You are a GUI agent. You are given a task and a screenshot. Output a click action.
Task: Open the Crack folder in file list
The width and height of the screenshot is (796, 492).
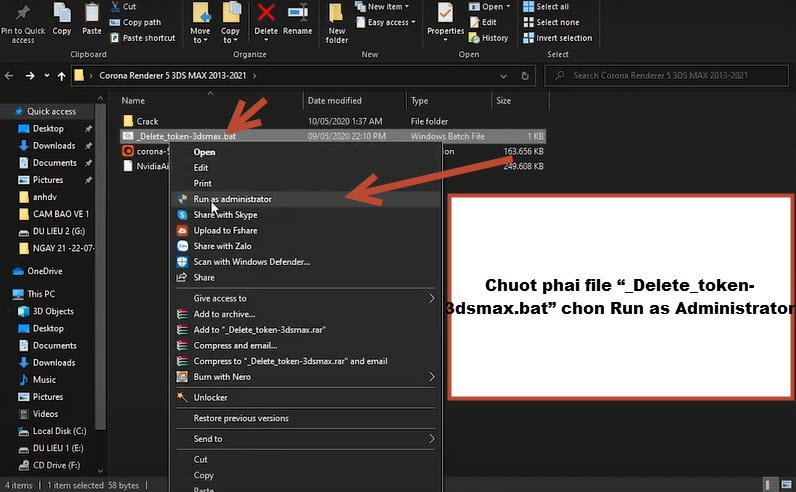click(x=147, y=119)
